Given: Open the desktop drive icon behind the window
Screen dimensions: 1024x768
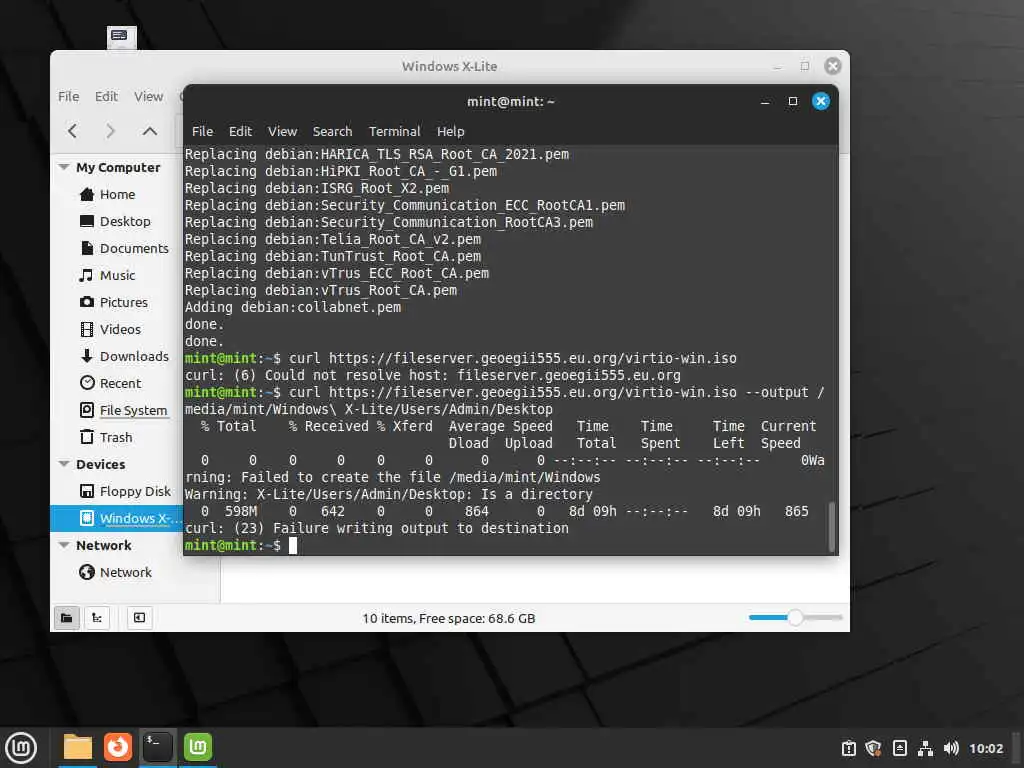Looking at the screenshot, I should click(x=121, y=37).
